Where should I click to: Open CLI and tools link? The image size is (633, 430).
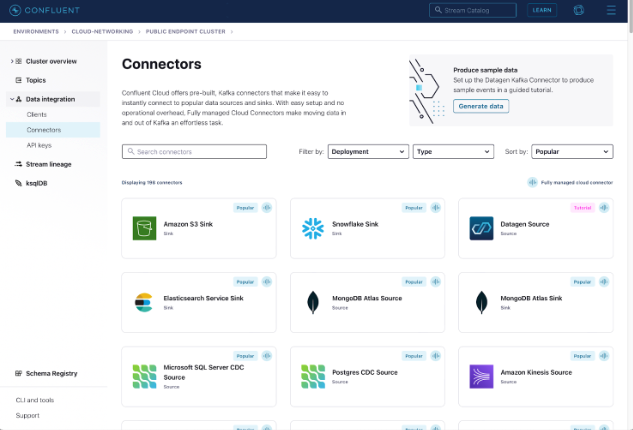(35, 400)
